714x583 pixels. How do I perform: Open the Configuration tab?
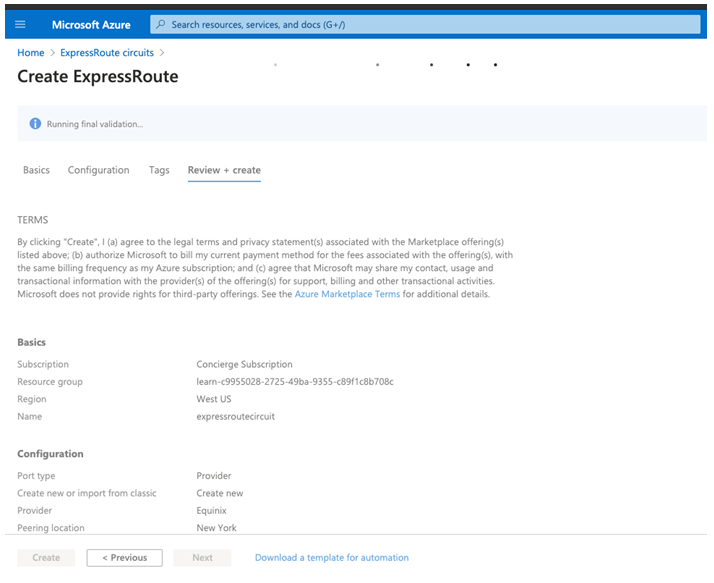98,170
